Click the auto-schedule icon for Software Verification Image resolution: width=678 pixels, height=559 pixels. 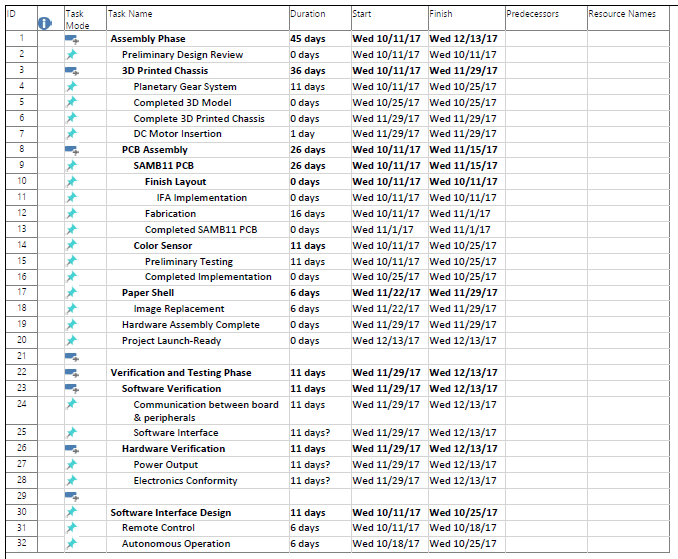click(x=72, y=389)
